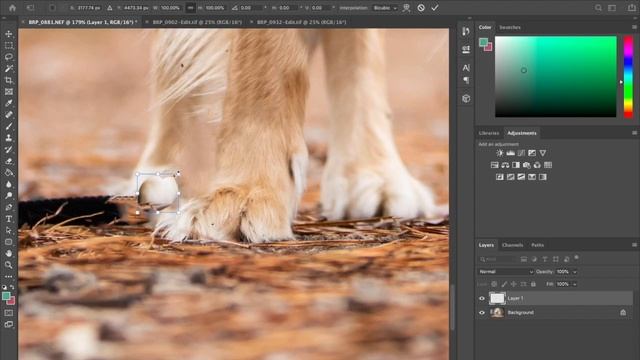
Task: Select the Type tool
Action: click(x=9, y=219)
